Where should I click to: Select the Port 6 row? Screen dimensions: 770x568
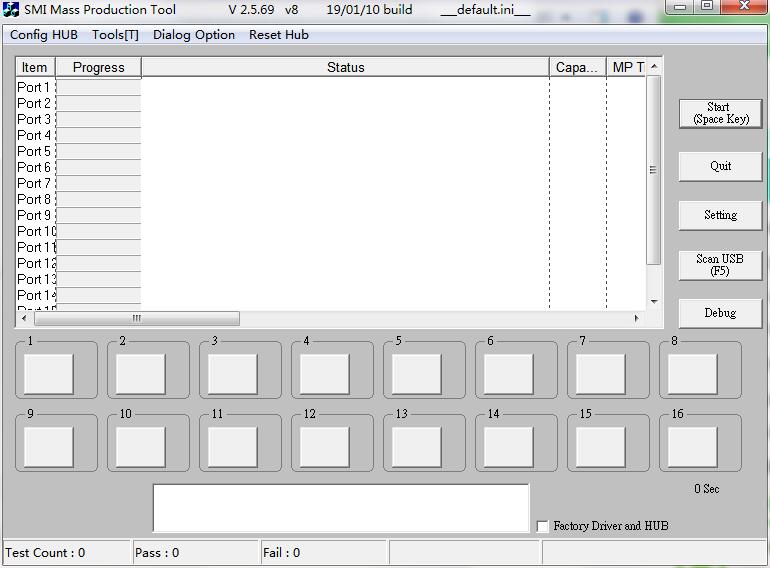pos(331,167)
